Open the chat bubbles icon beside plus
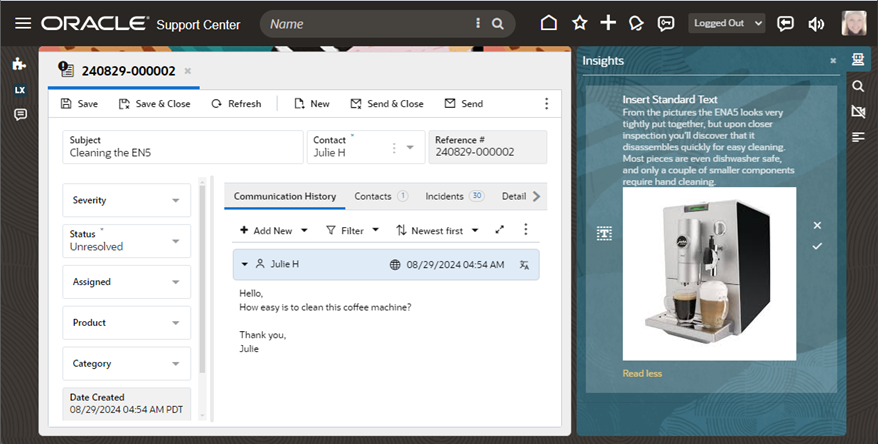Screen dimensions: 878x444 pos(636,24)
